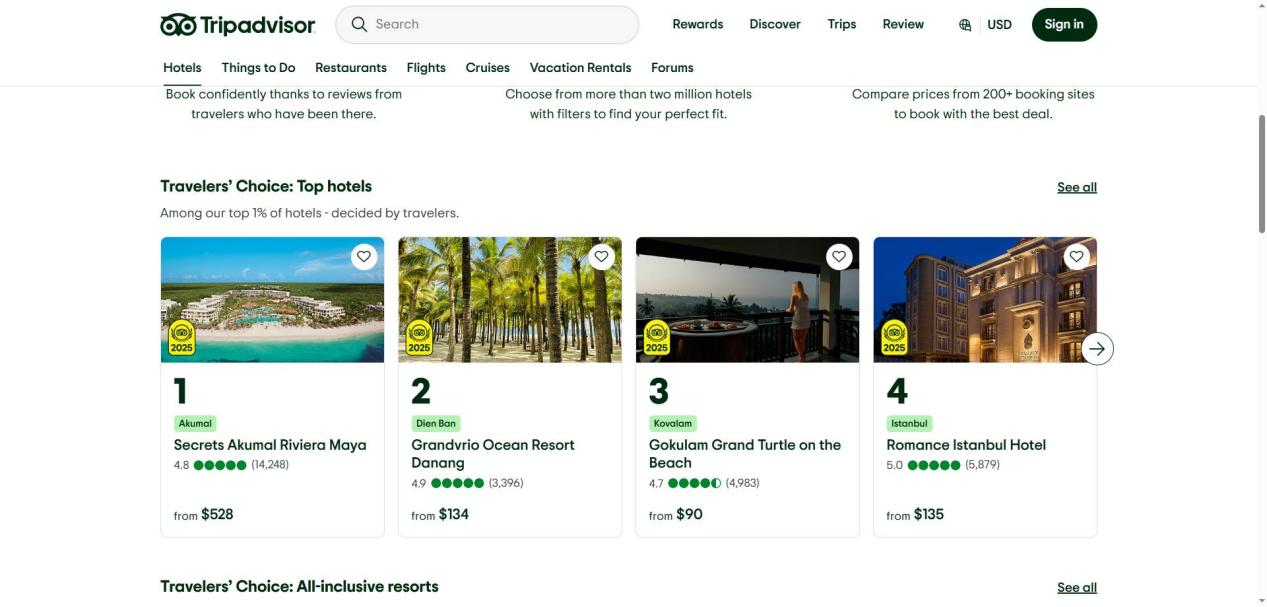1267x607 pixels.
Task: Open the USD currency selector
Action: pos(999,25)
